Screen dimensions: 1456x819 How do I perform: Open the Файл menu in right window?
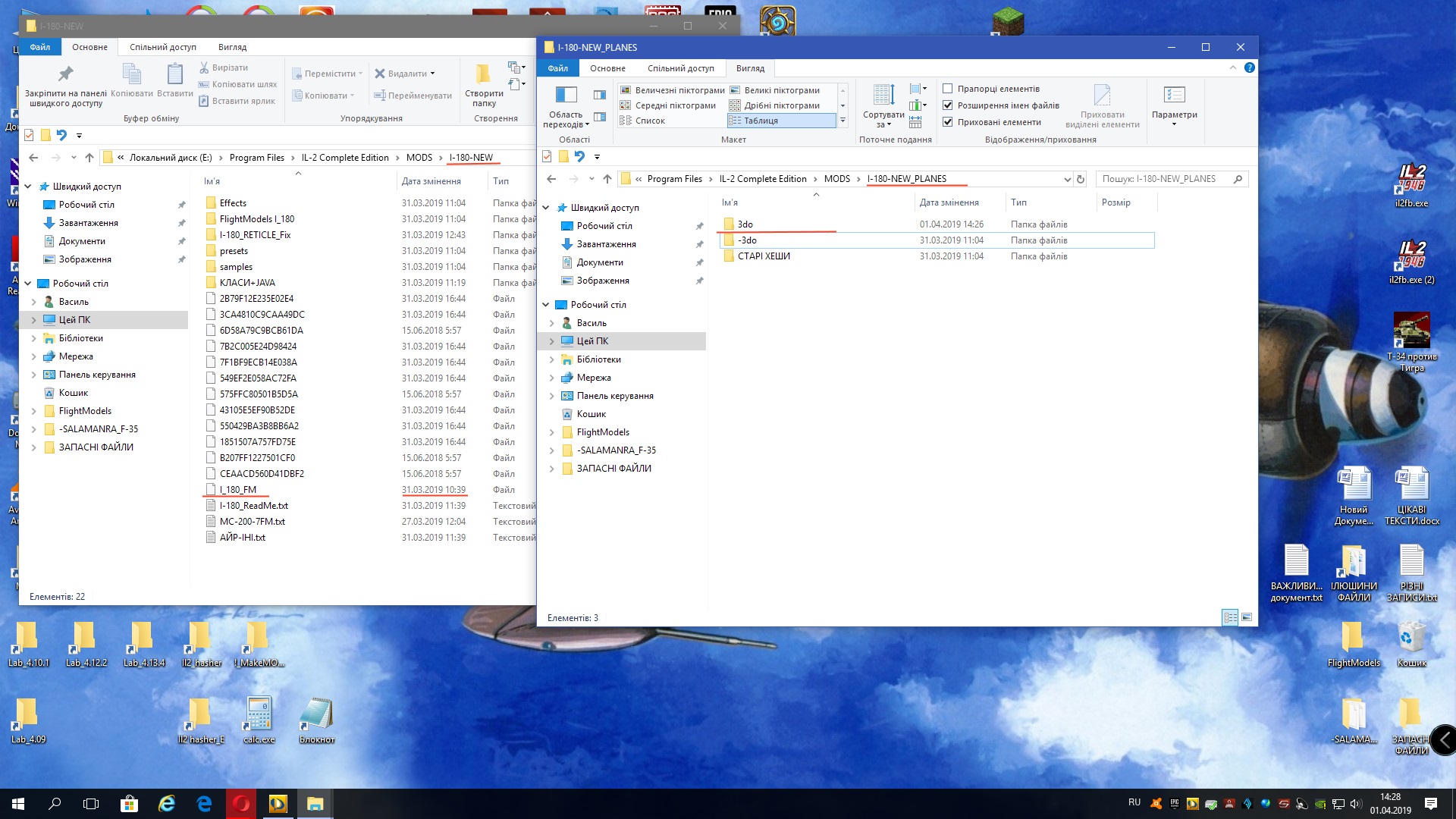[557, 68]
